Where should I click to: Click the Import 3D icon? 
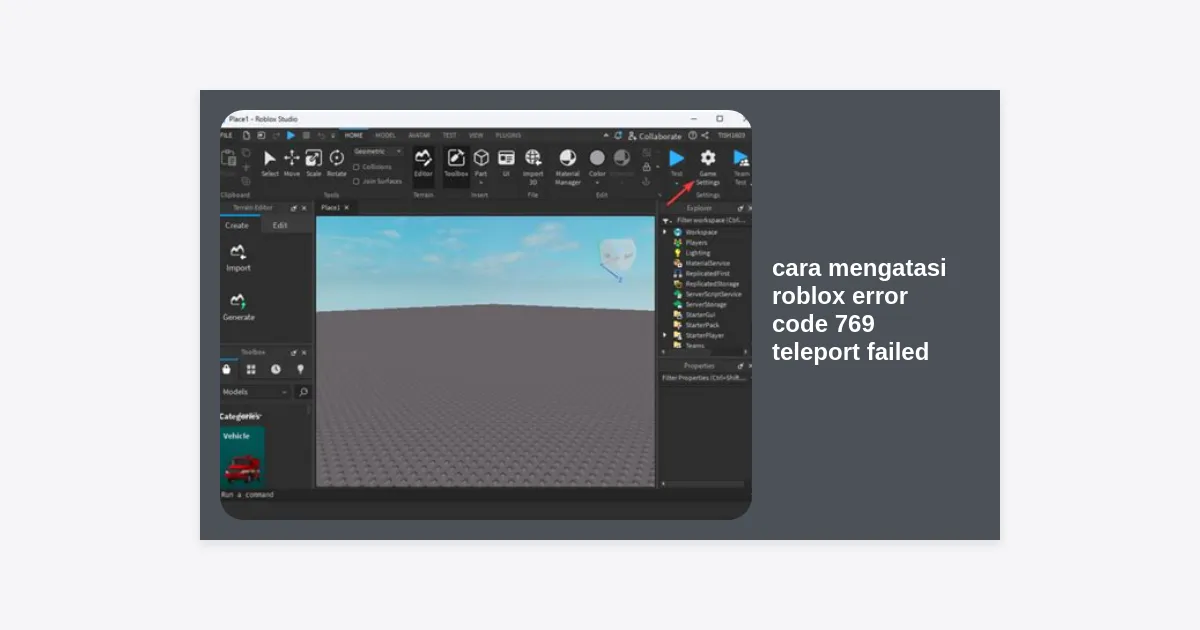click(x=533, y=158)
